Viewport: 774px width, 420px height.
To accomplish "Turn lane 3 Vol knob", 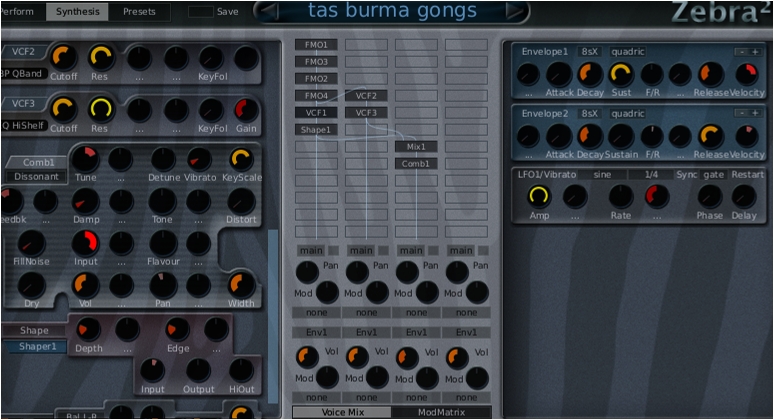I will pyautogui.click(x=407, y=357).
